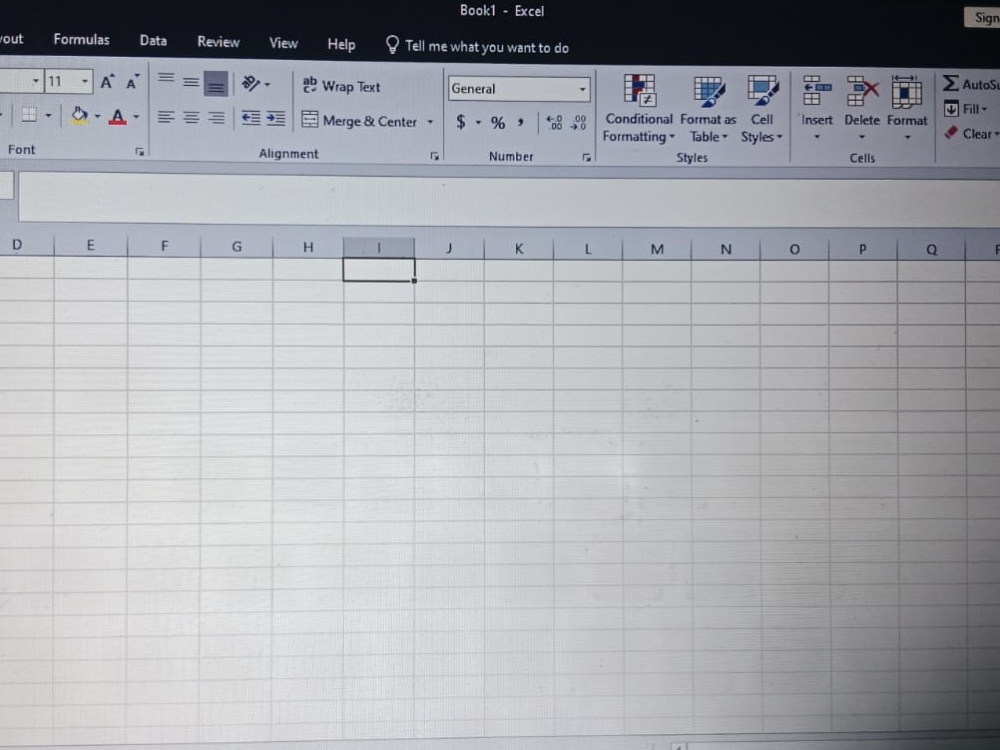Click inside the formula bar
The height and width of the screenshot is (750, 1000).
(x=509, y=200)
